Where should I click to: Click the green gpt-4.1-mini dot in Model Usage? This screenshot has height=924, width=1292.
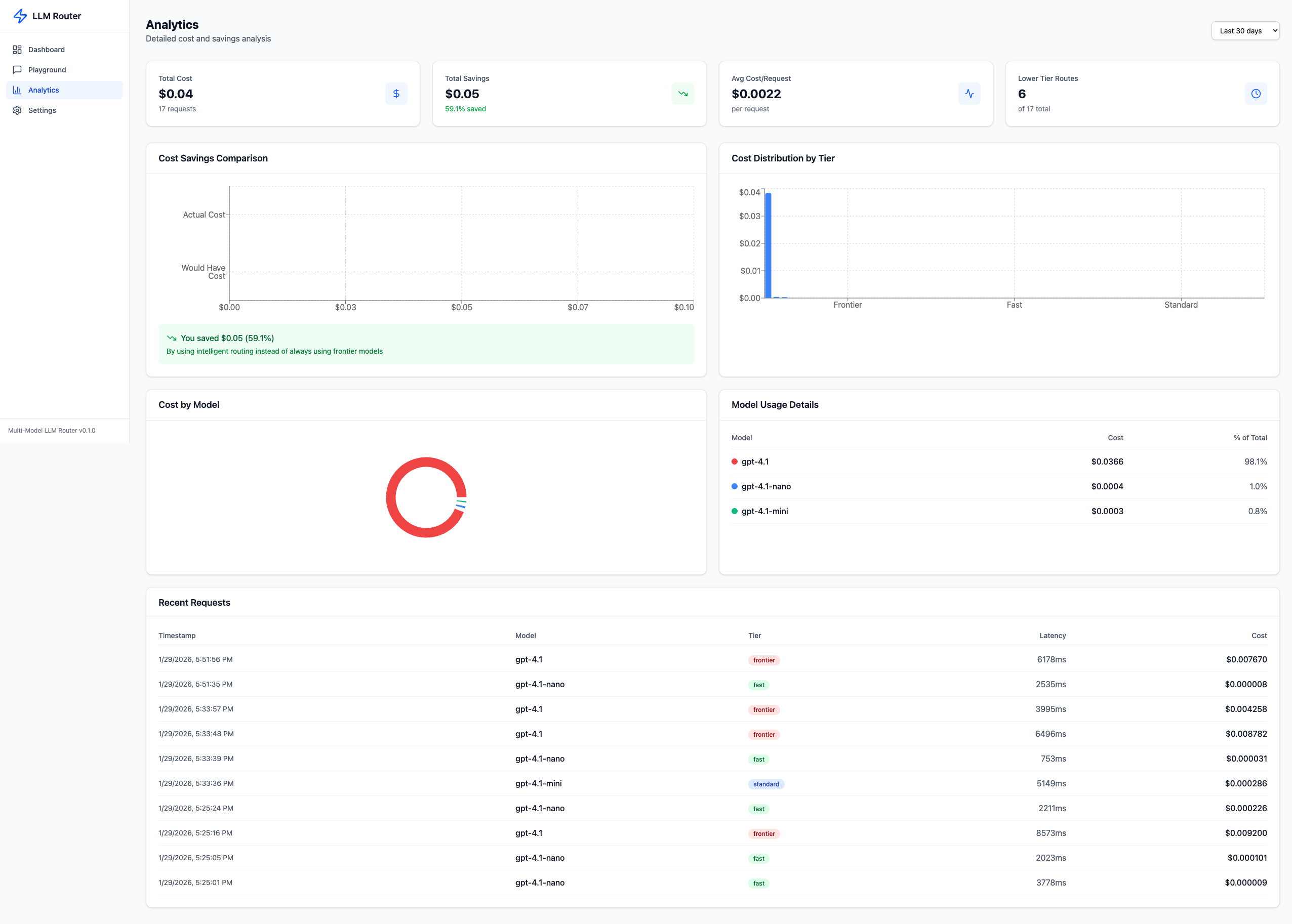(734, 511)
